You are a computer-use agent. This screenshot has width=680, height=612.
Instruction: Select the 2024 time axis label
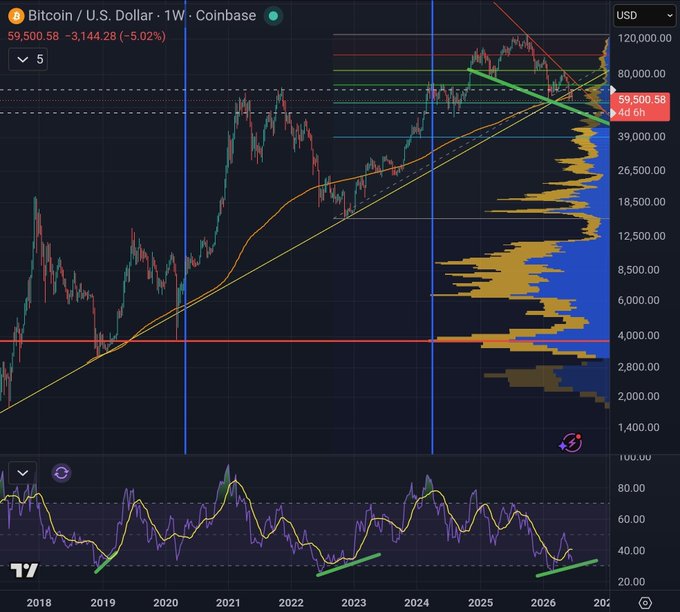pos(416,602)
